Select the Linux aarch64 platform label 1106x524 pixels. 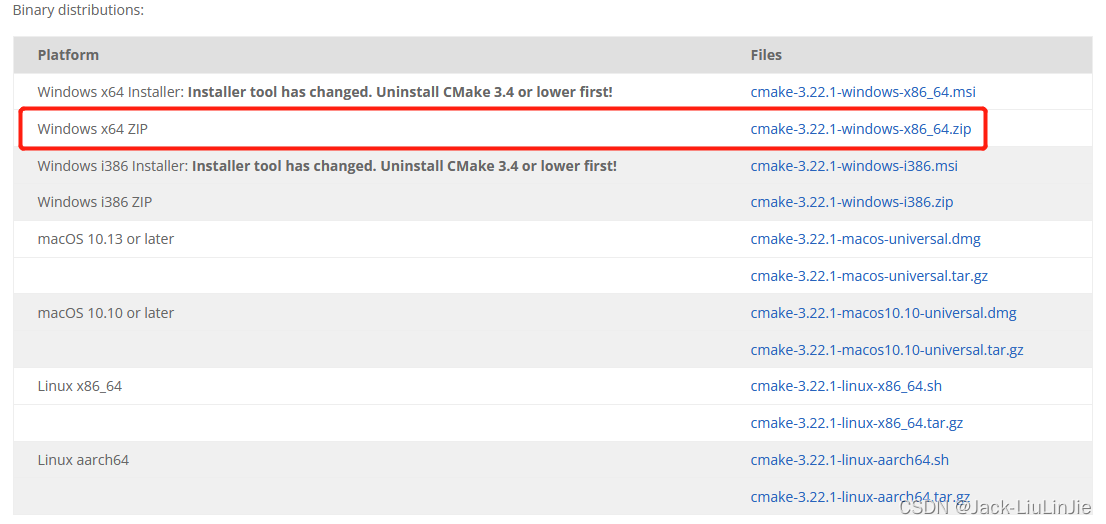pos(83,460)
